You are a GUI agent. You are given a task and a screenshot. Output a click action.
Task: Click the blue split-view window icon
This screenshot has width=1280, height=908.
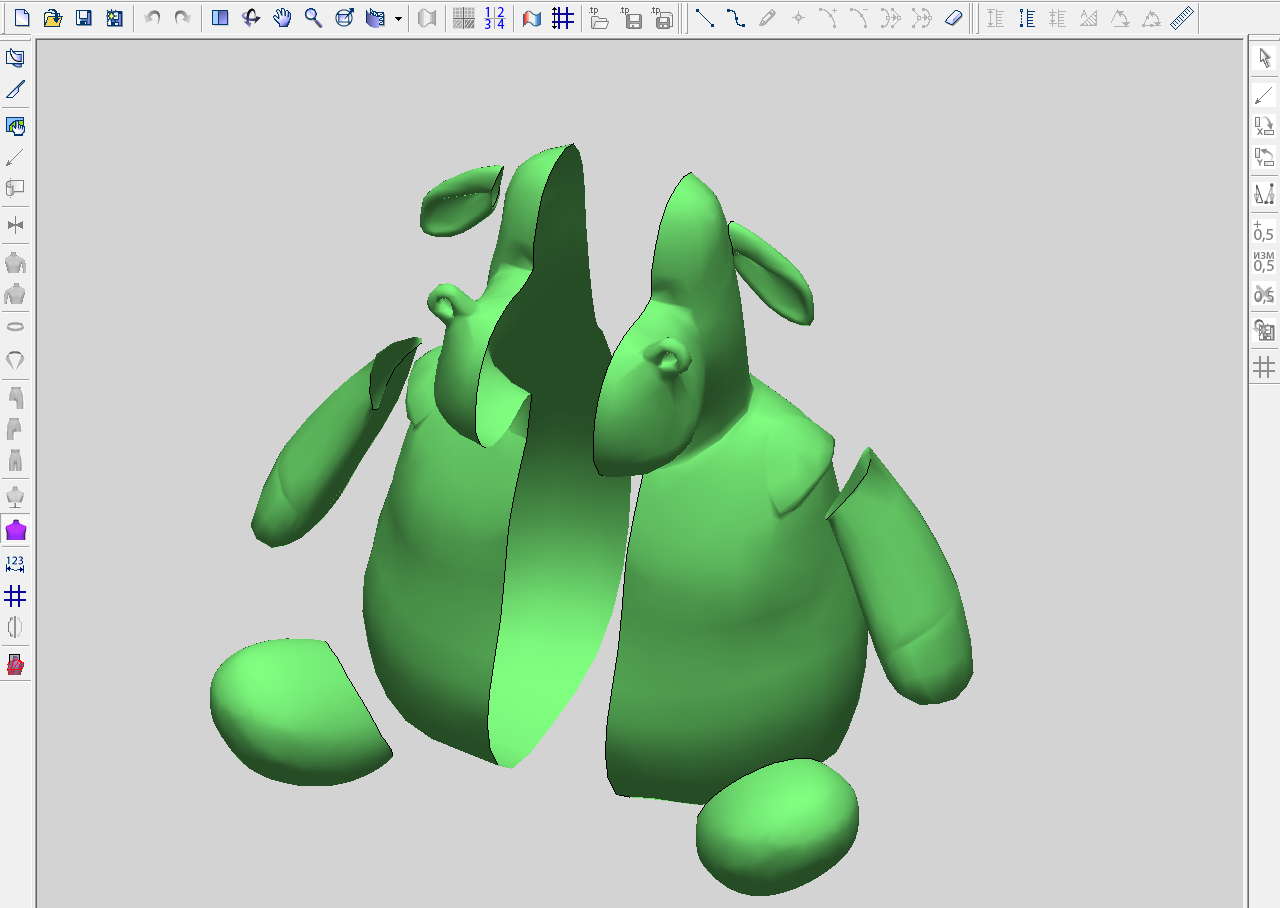[x=220, y=18]
